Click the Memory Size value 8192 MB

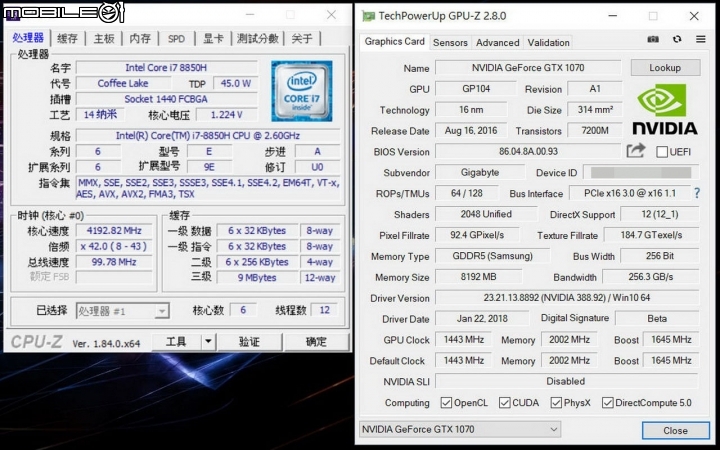(x=478, y=277)
